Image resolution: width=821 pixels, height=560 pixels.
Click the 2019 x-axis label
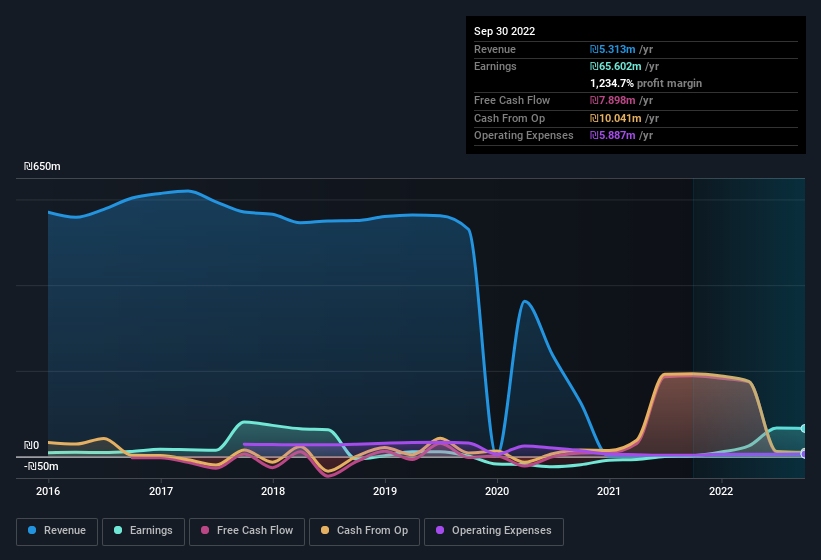click(385, 491)
